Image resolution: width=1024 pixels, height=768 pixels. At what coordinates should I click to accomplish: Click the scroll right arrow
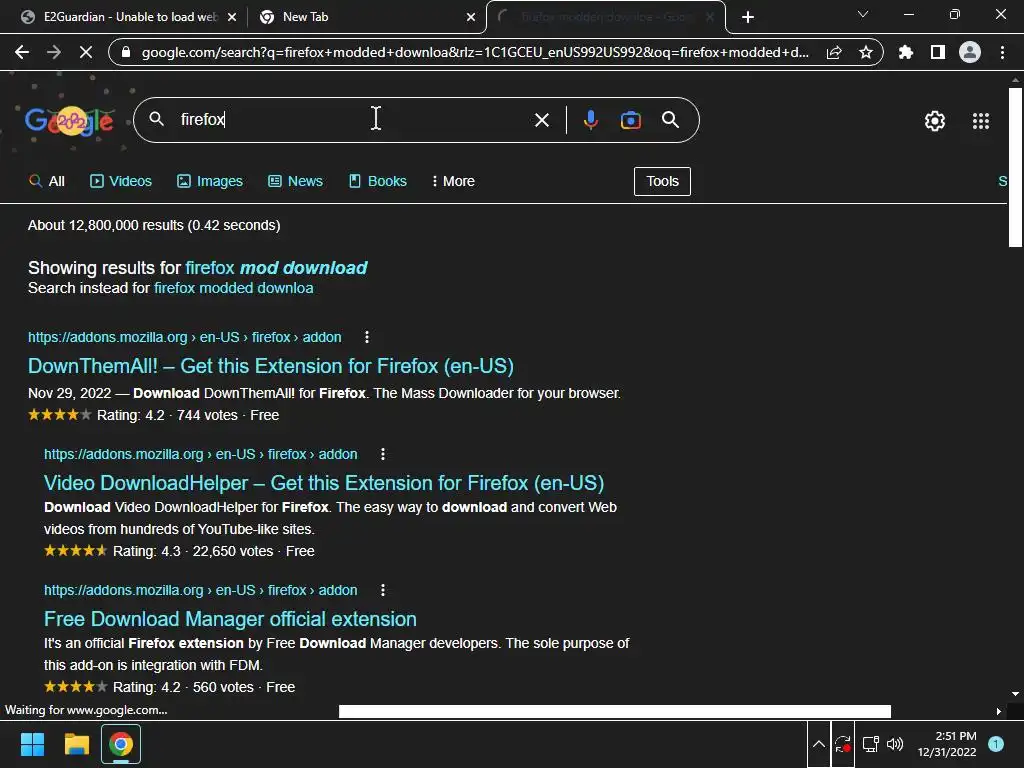(999, 711)
